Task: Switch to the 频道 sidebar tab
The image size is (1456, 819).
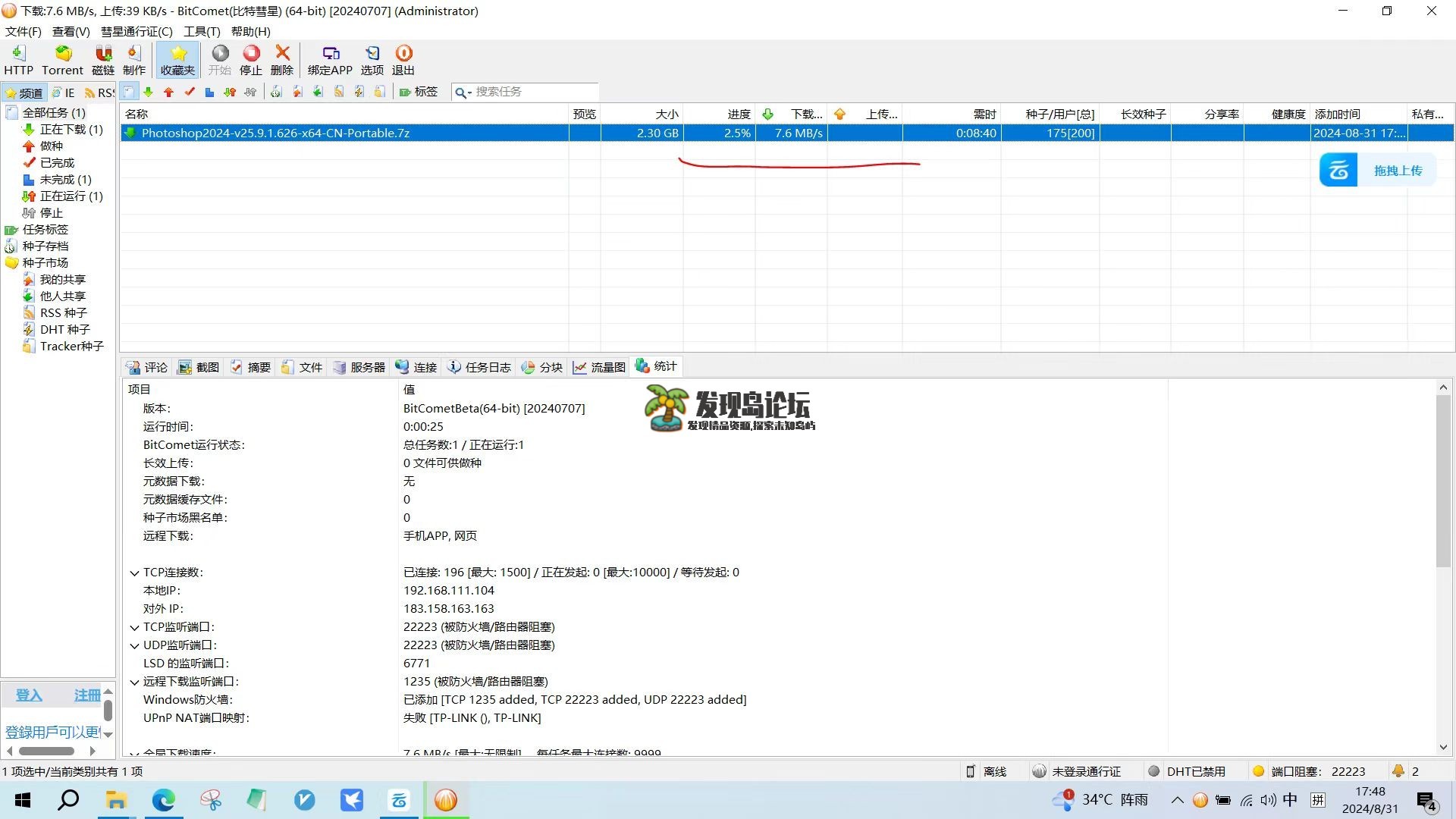Action: pos(24,93)
